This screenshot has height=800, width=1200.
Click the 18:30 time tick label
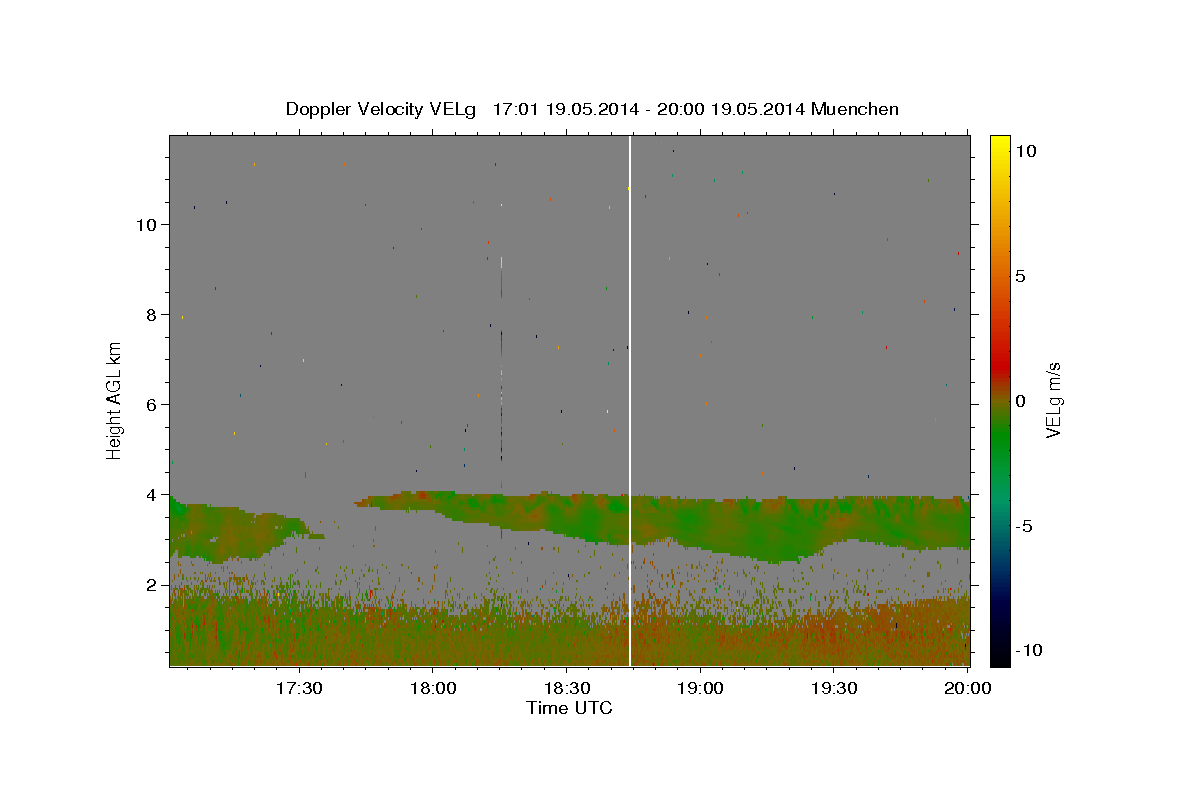(x=566, y=688)
